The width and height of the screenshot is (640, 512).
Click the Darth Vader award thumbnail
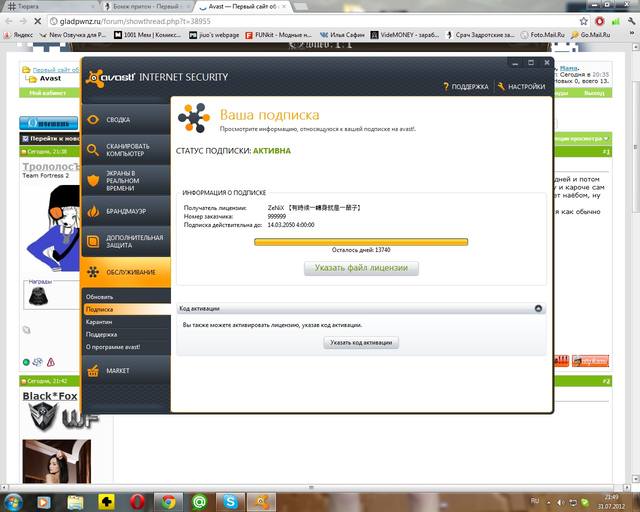click(38, 296)
